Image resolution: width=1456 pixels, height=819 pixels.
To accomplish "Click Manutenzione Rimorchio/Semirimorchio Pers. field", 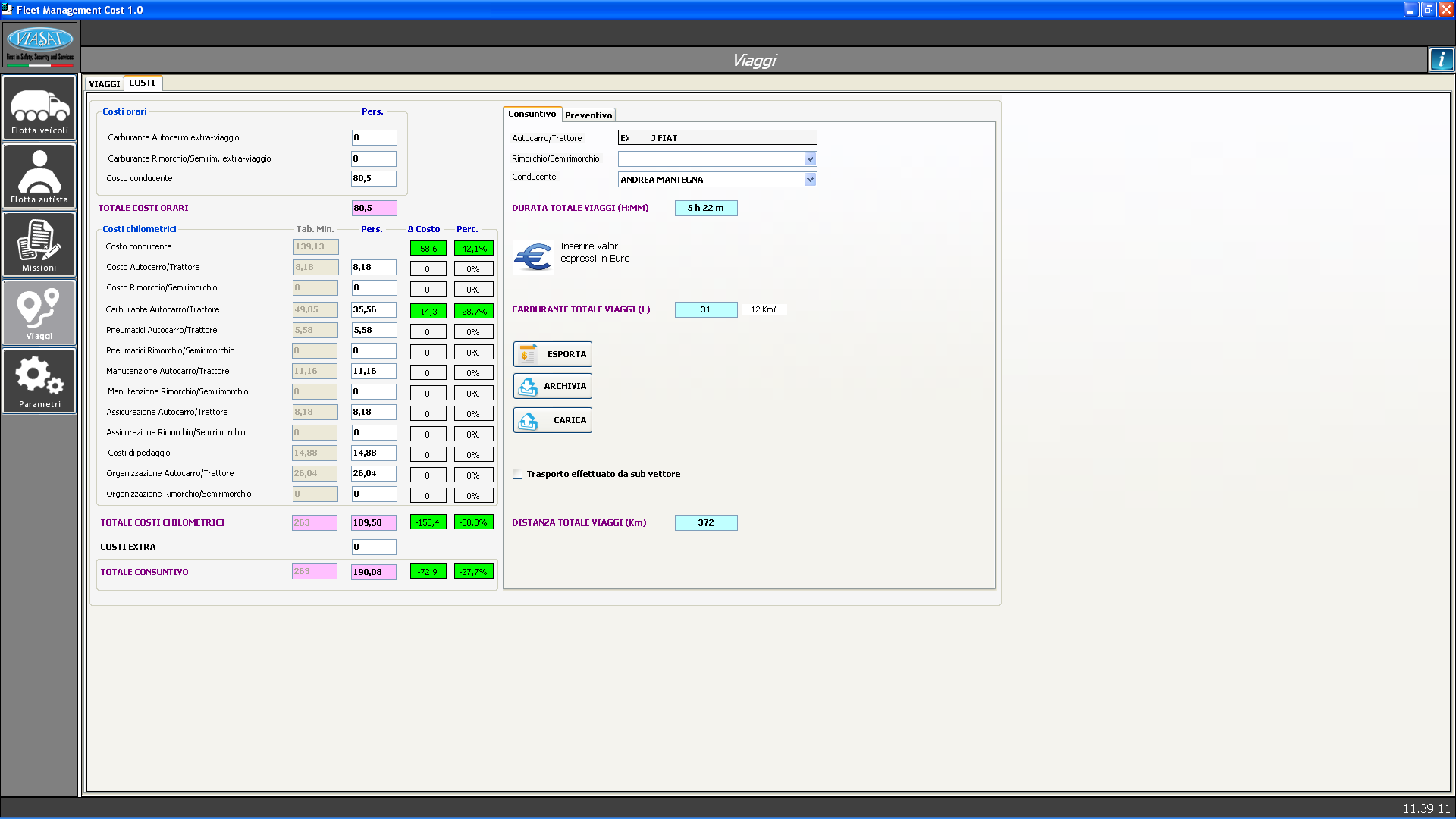I will (374, 391).
